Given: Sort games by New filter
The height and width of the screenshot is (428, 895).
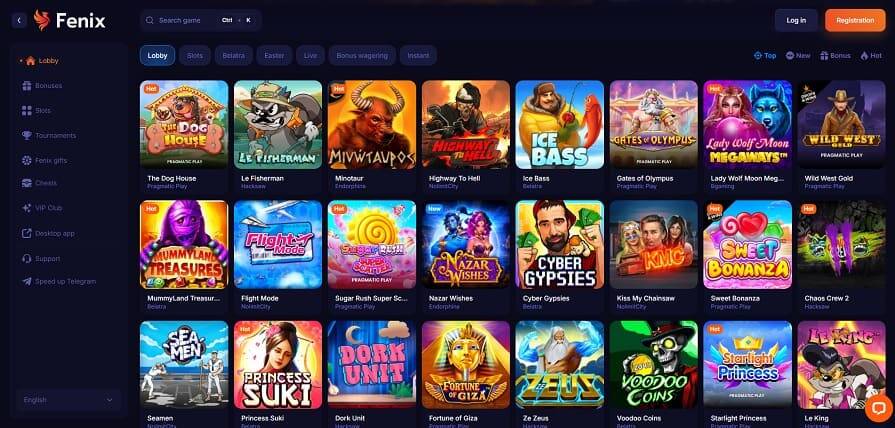Looking at the screenshot, I should [x=798, y=55].
